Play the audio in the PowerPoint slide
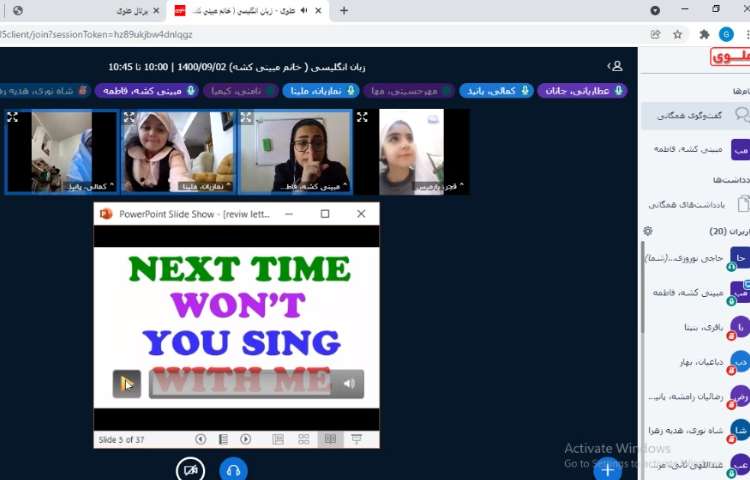 [126, 384]
